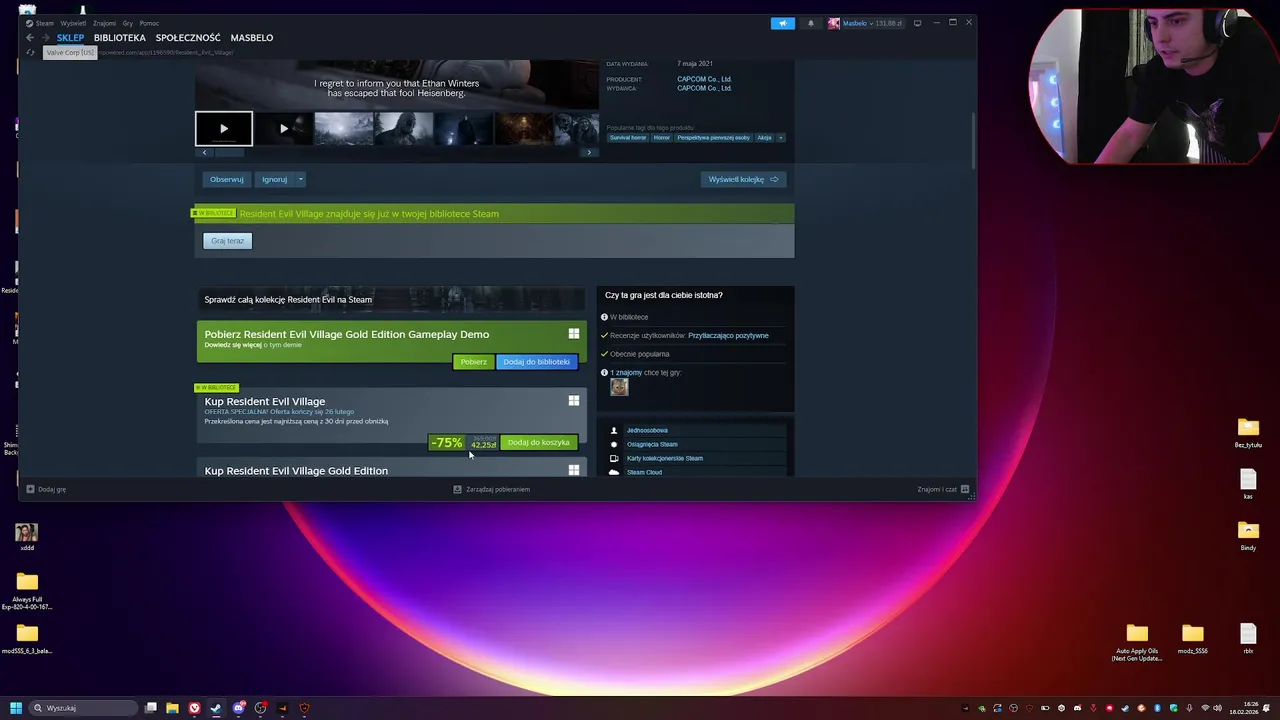Add Resident Evil Village to cart with Dodaj do koszyka

point(538,442)
